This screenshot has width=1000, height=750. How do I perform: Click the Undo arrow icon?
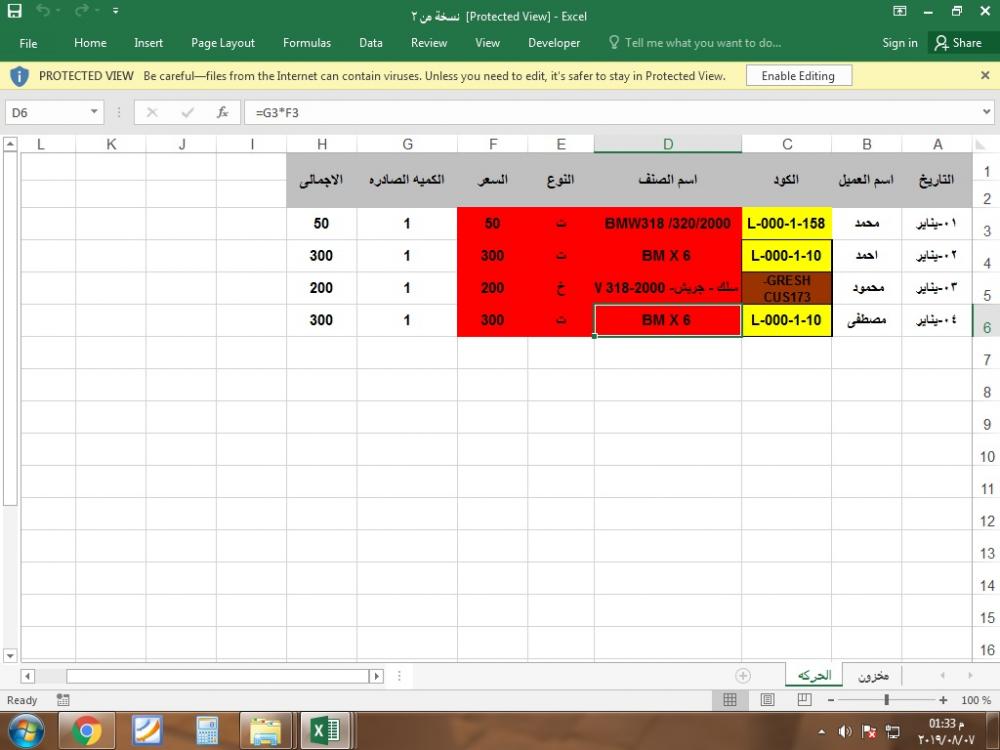(x=43, y=11)
